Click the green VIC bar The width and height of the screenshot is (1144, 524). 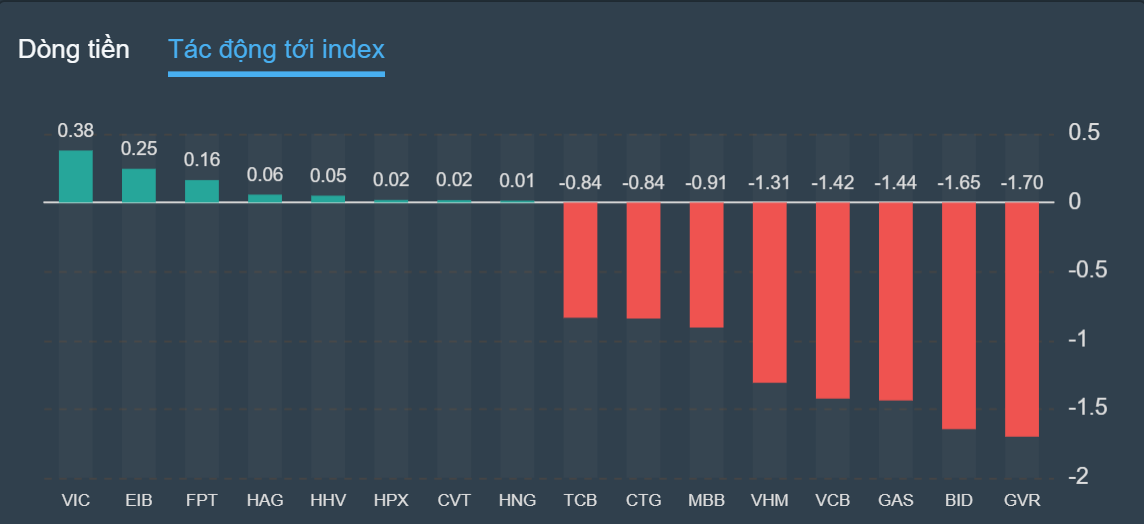pos(76,177)
